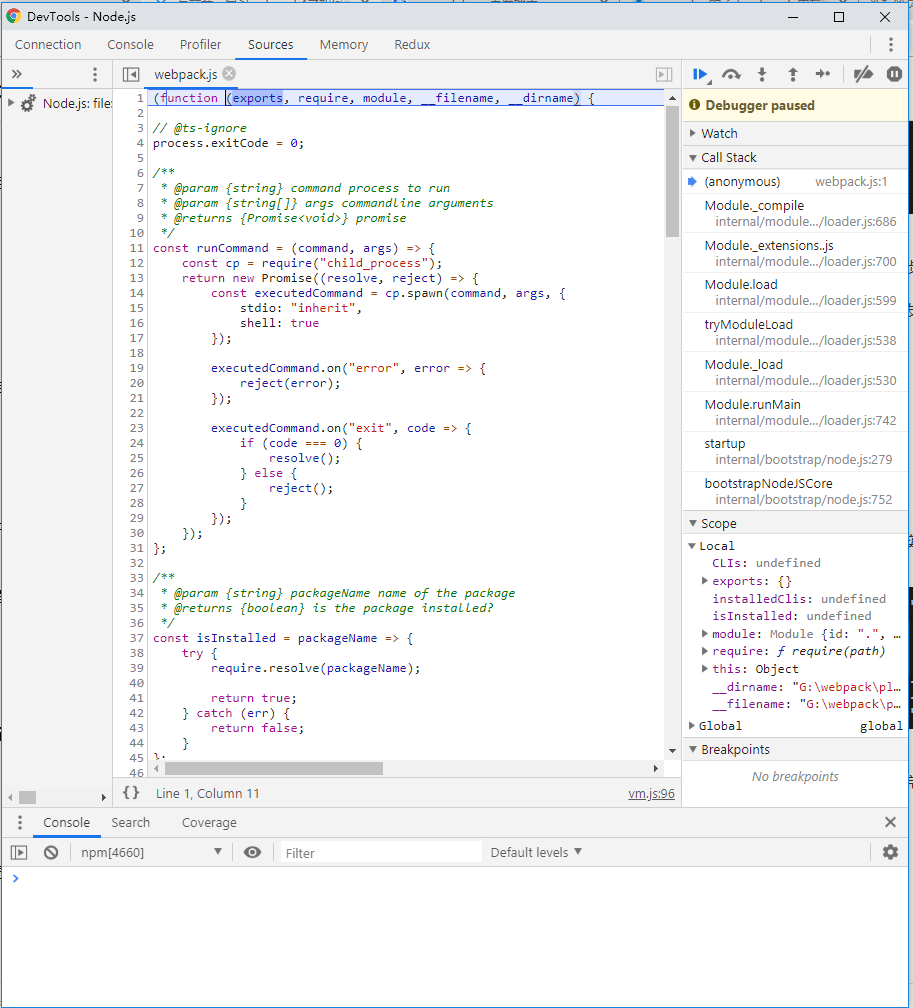Select the Module._compile stack frame
Screen dimensions: 913x1008
[x=754, y=206]
